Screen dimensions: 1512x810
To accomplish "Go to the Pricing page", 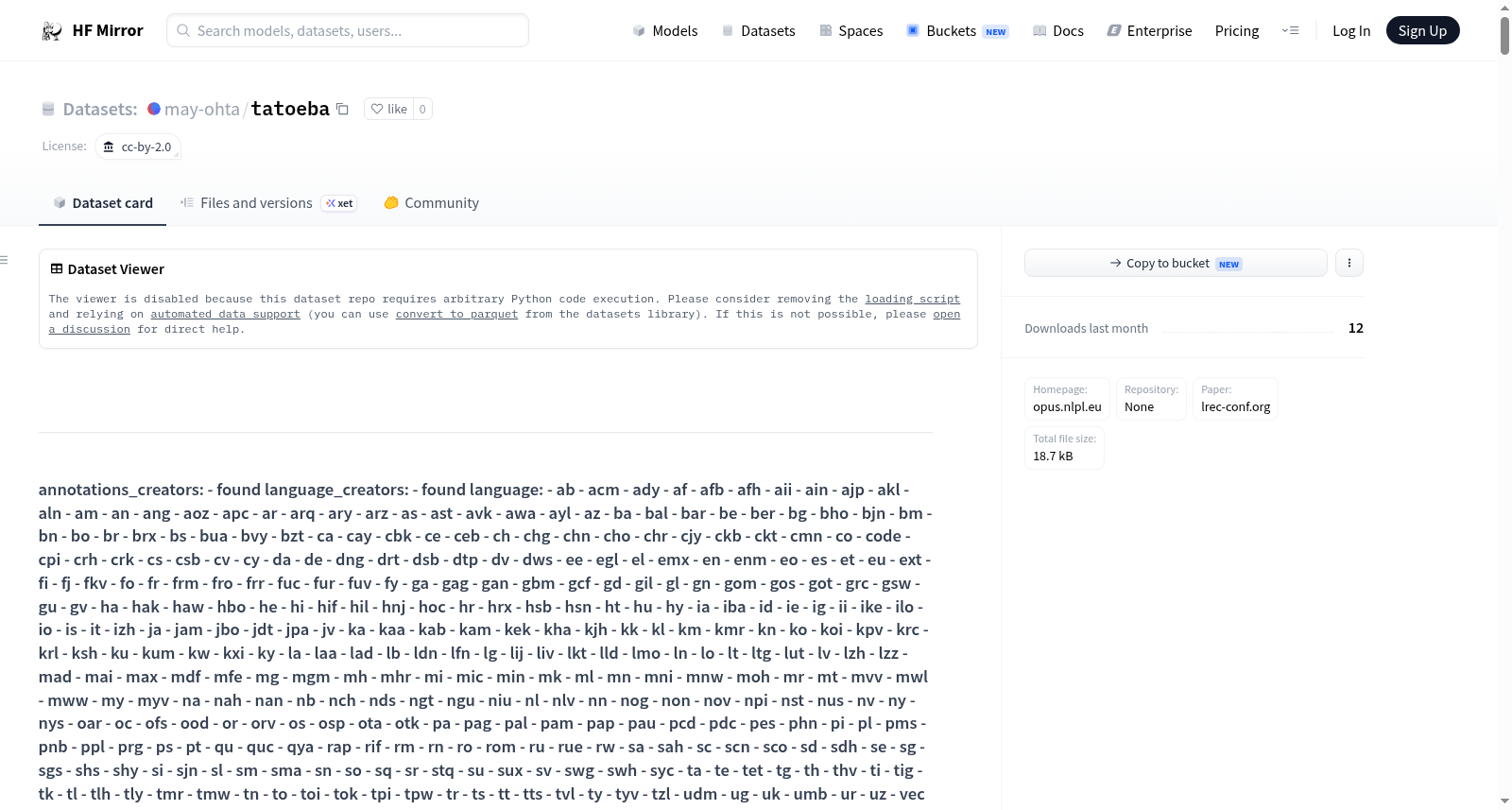I will [x=1237, y=31].
